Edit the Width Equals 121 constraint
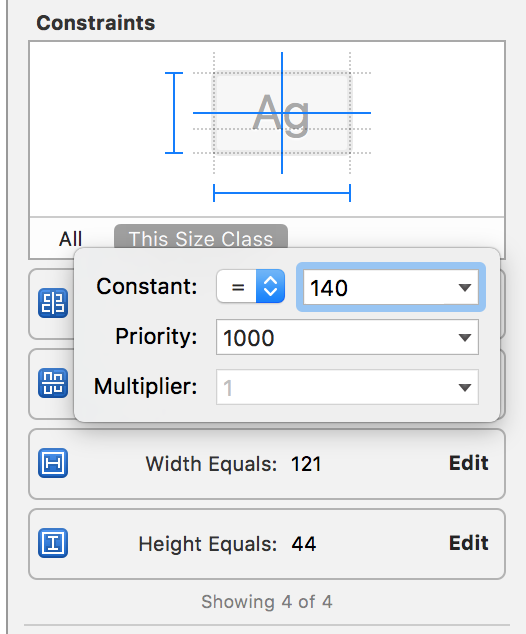 pos(469,463)
